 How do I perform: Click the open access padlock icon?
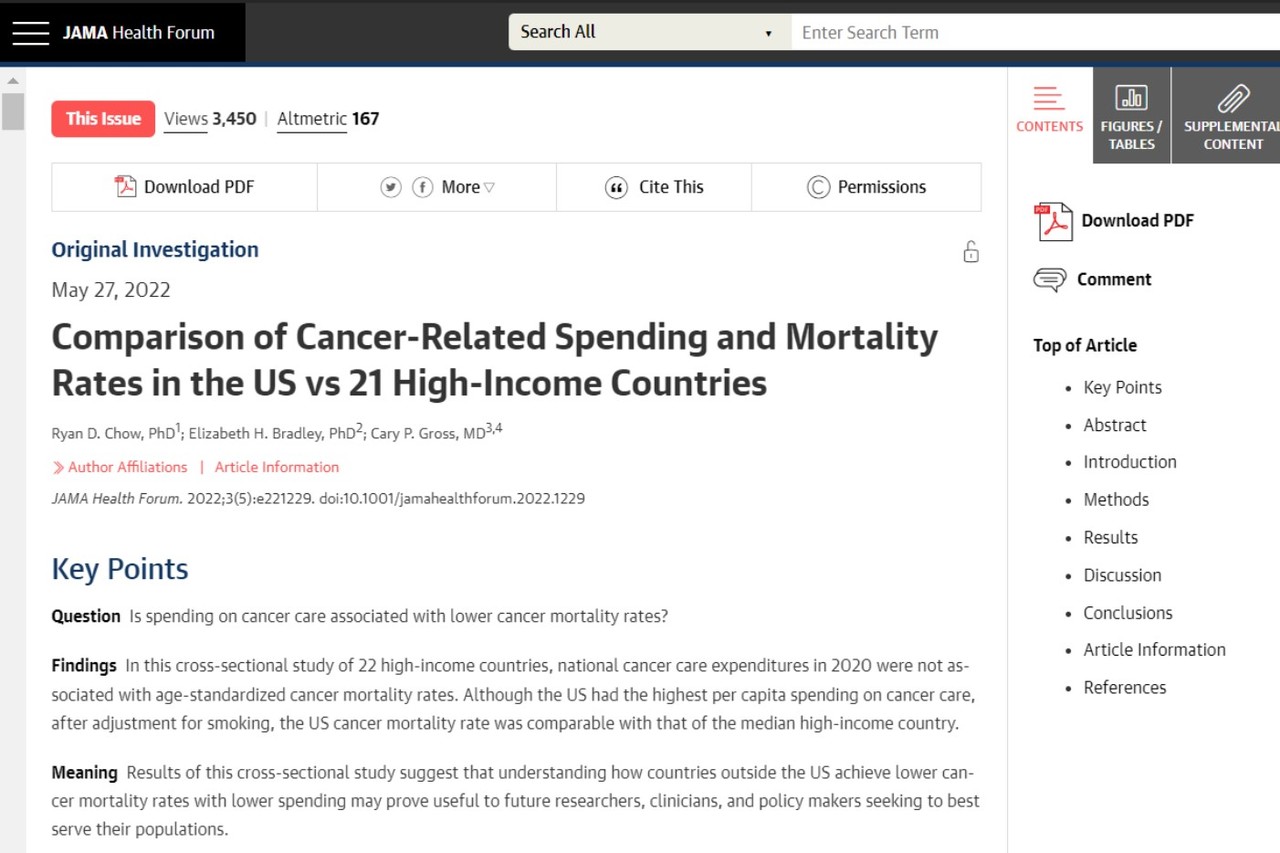970,251
